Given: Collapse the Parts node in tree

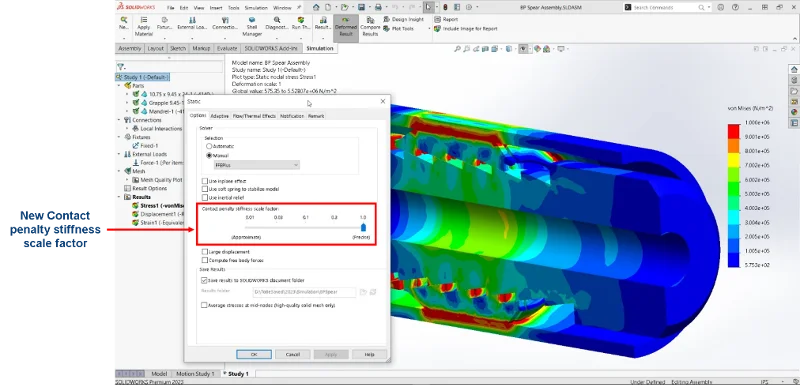Looking at the screenshot, I should point(120,86).
